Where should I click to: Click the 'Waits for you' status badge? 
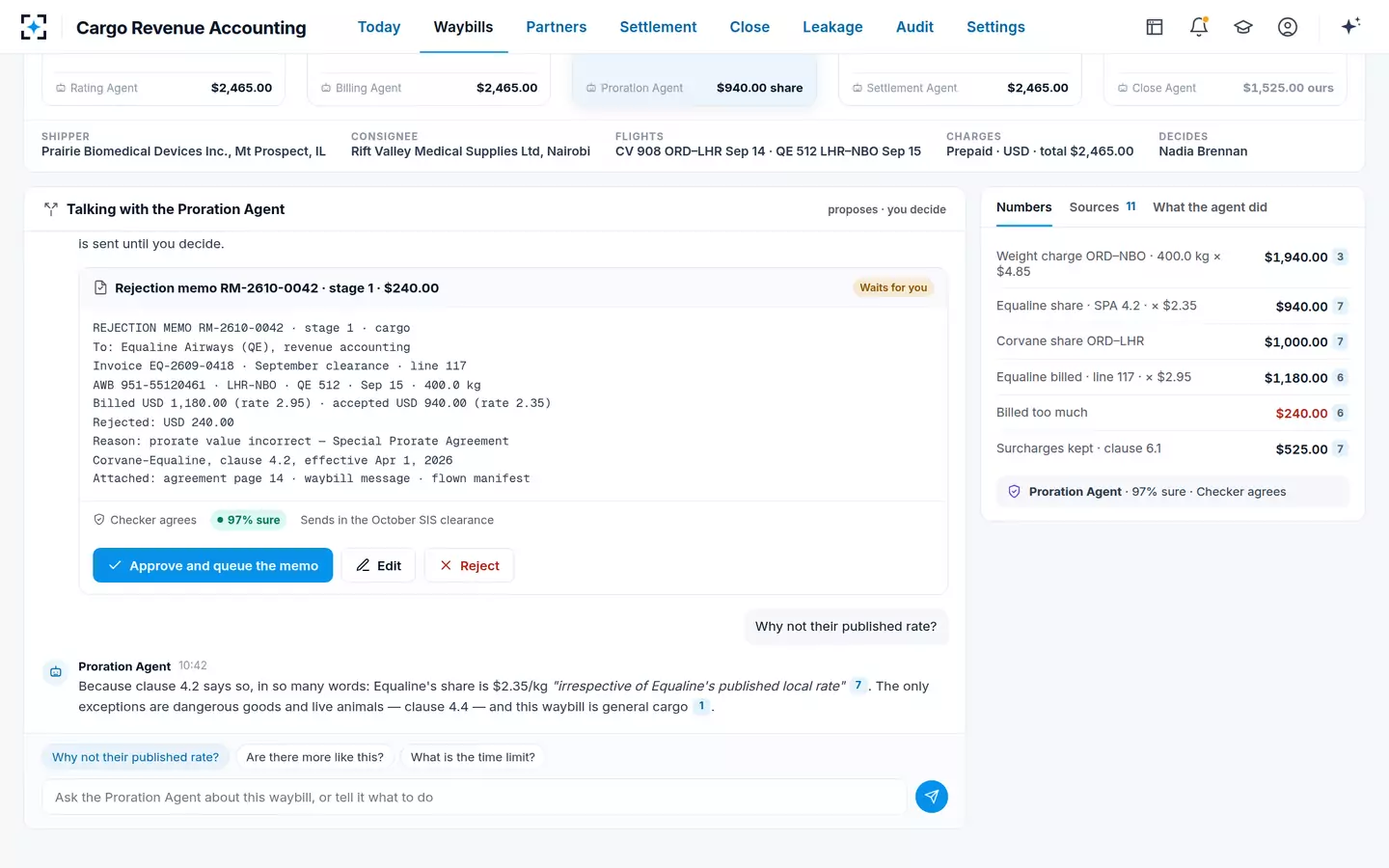click(x=893, y=287)
